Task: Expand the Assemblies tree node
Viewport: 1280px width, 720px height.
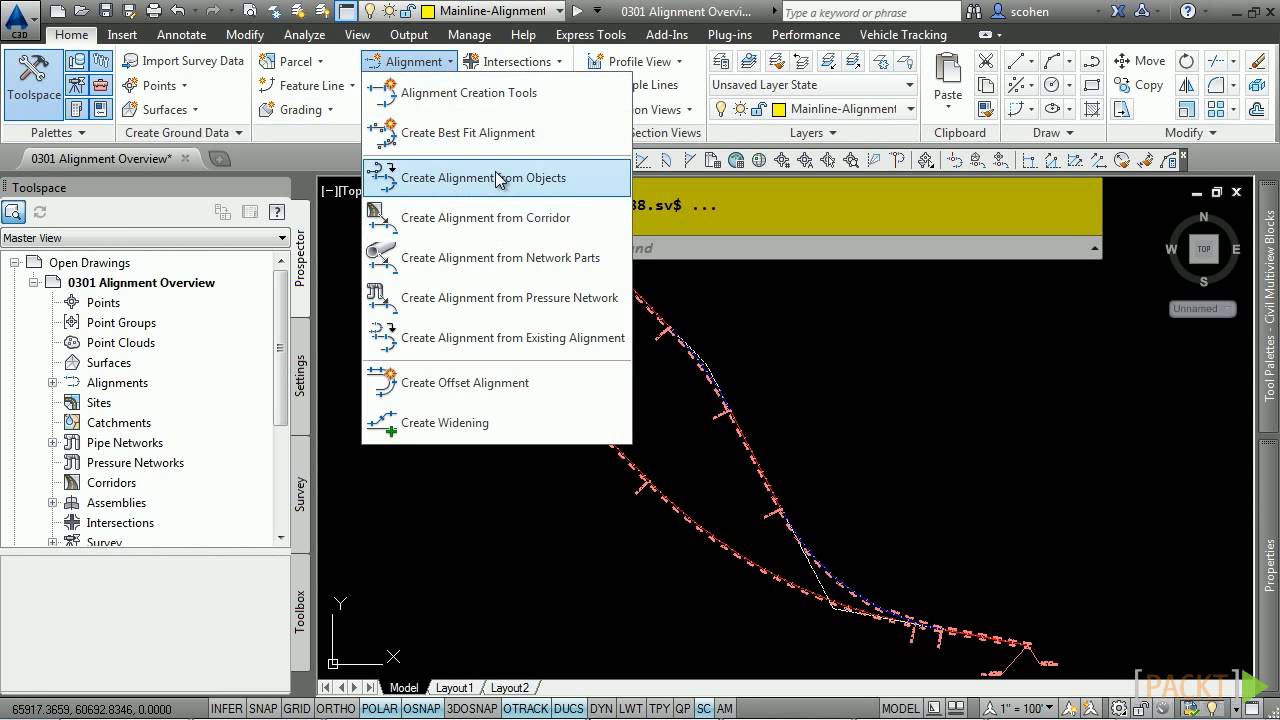Action: click(x=53, y=503)
